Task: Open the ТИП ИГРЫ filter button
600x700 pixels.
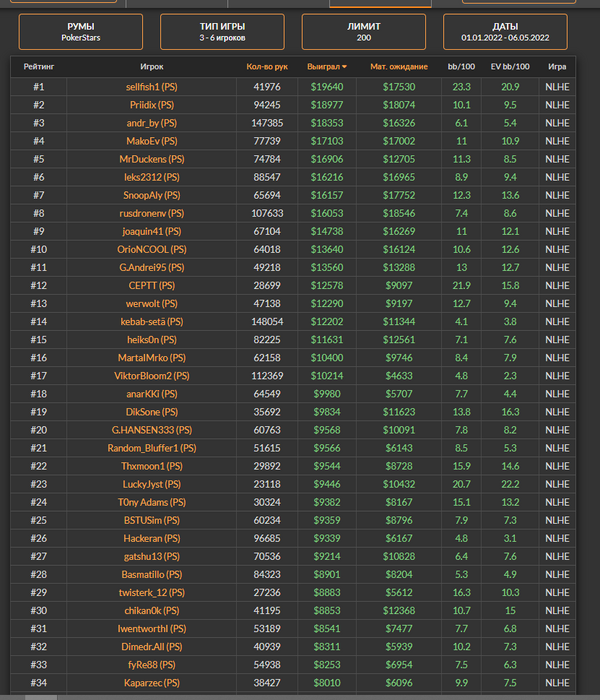Action: coord(222,32)
